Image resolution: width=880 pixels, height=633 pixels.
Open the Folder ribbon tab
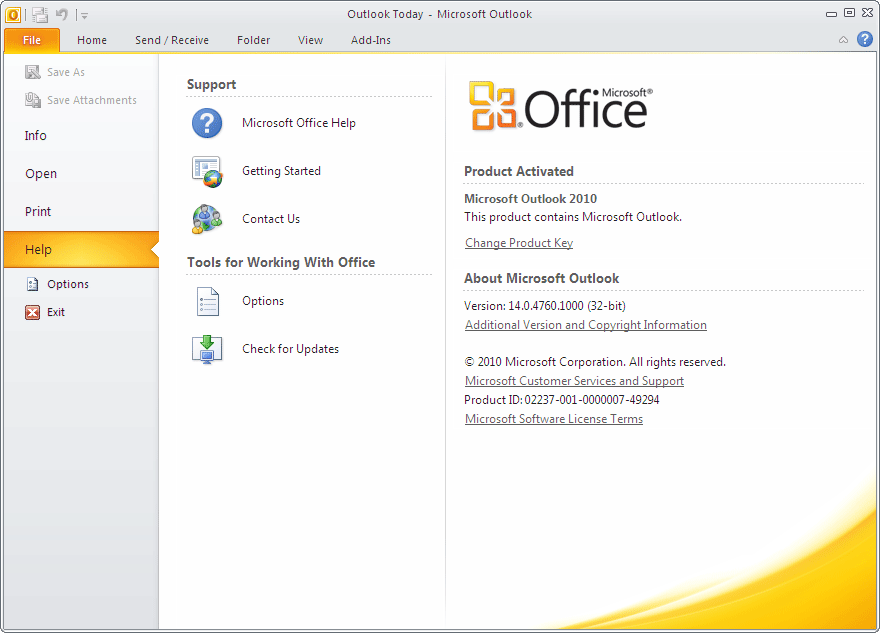click(253, 40)
